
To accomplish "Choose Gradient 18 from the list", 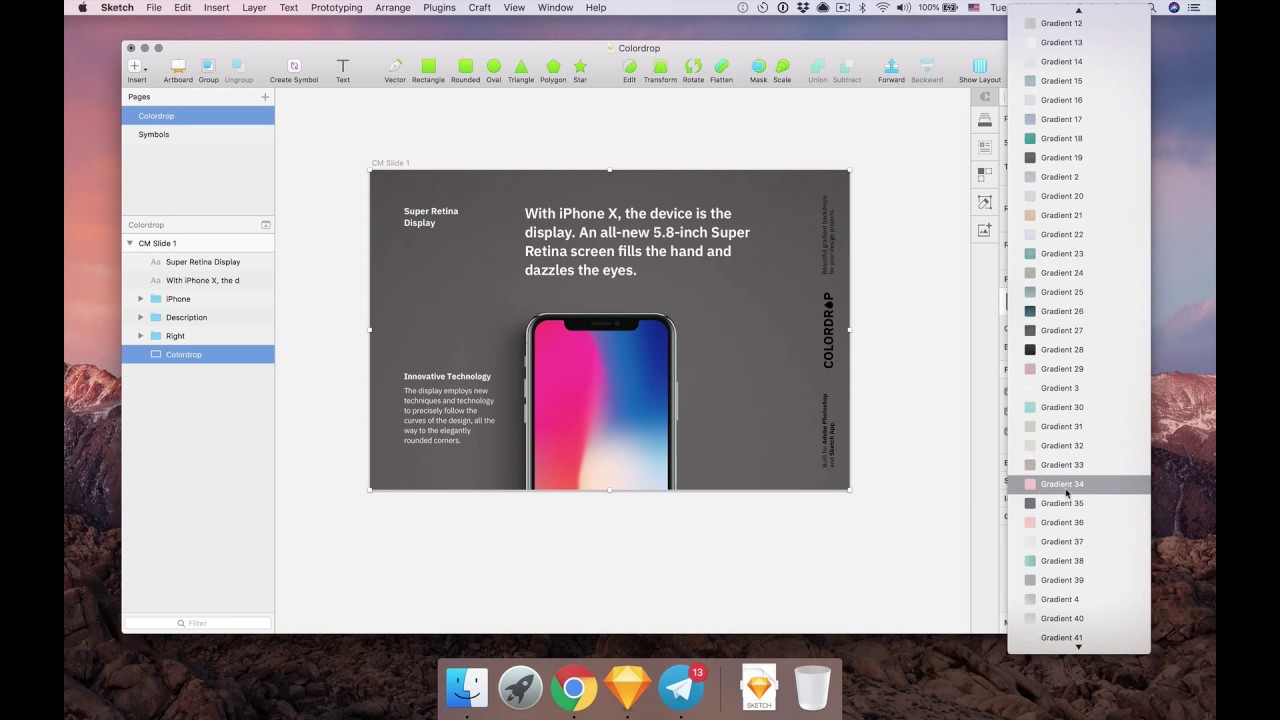I will [1061, 138].
